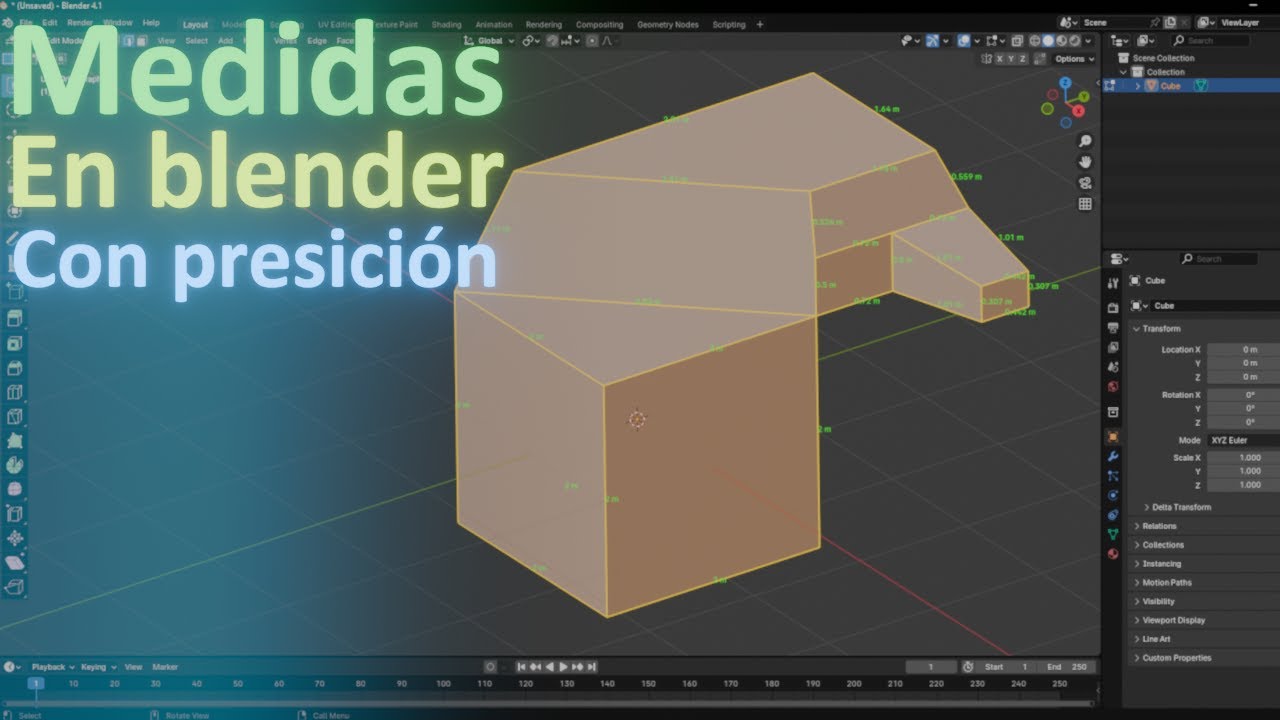Open the Playback popover in timeline
This screenshot has width=1280, height=720.
coord(52,667)
